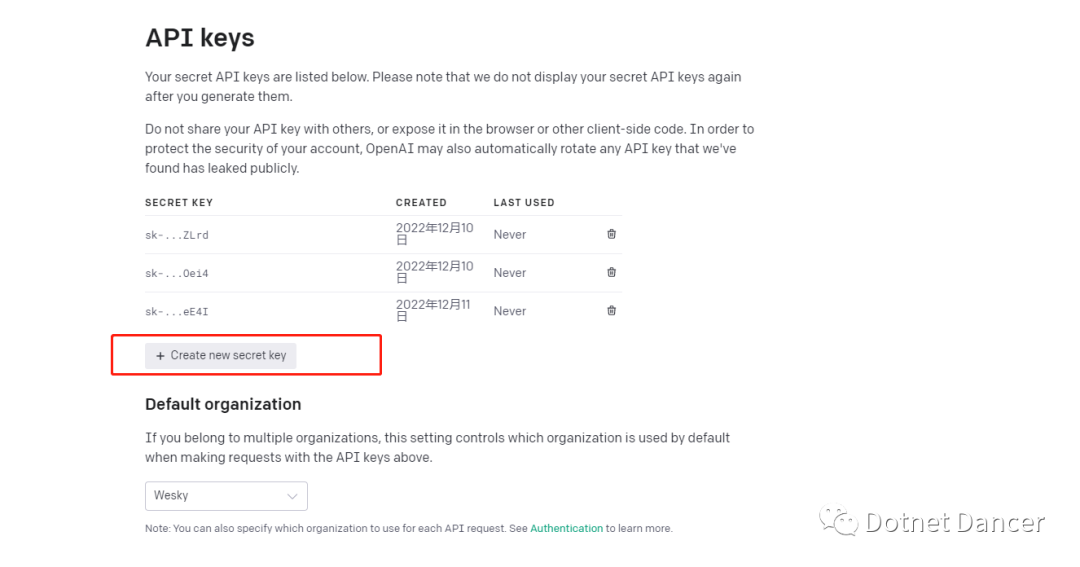This screenshot has width=1080, height=567.
Task: Click Never status for sk-...eE4I key
Action: (509, 311)
